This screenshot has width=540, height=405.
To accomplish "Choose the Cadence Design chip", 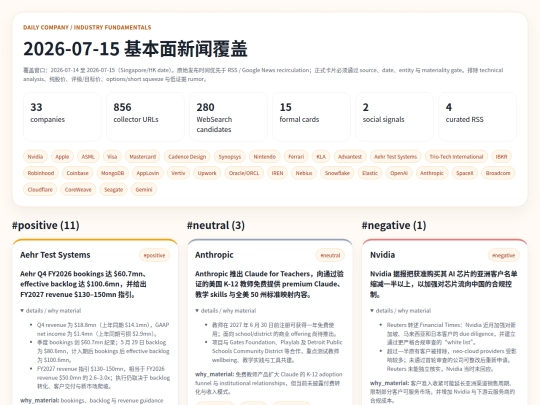I will tap(187, 157).
